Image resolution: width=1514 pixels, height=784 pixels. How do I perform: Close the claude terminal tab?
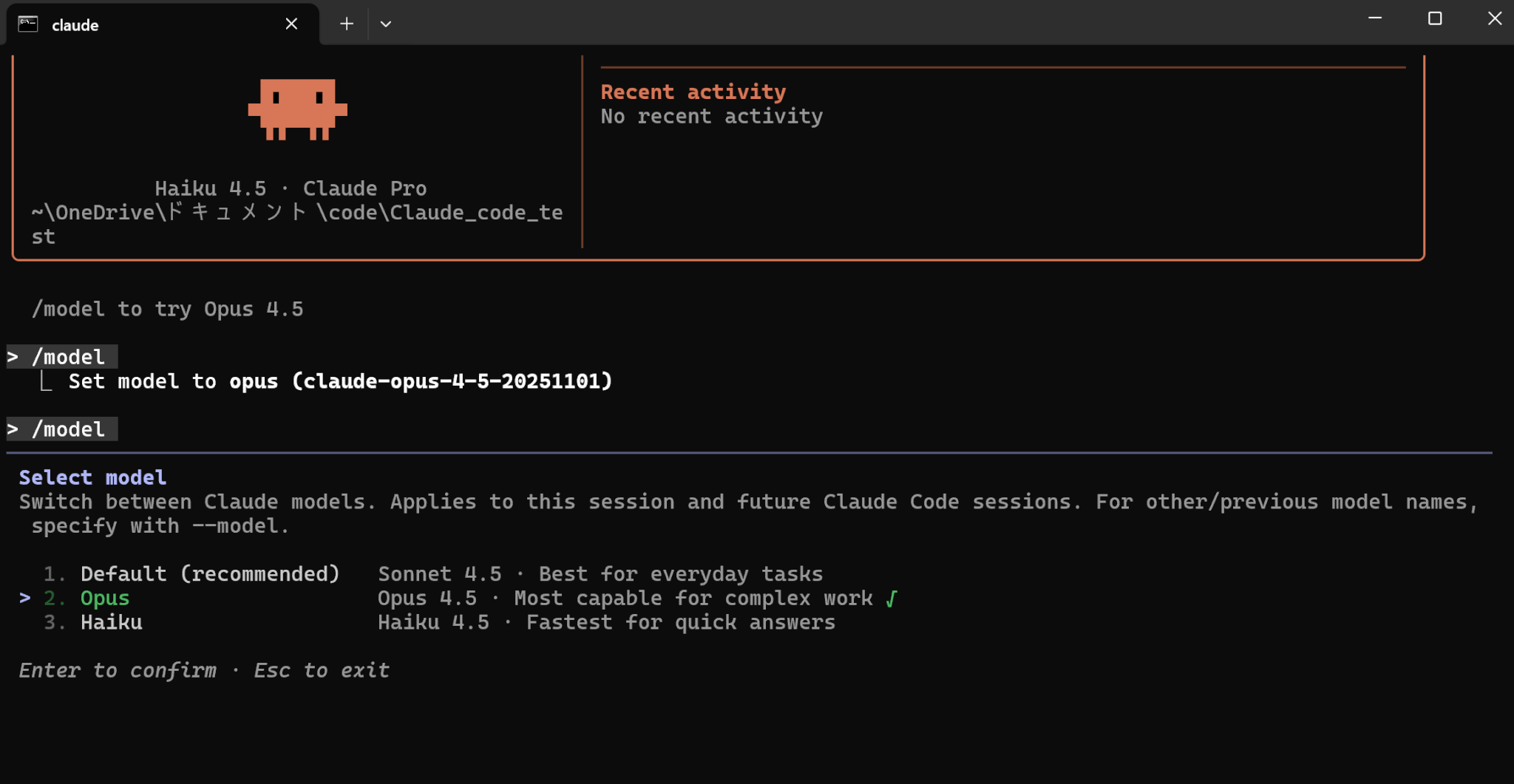tap(291, 24)
